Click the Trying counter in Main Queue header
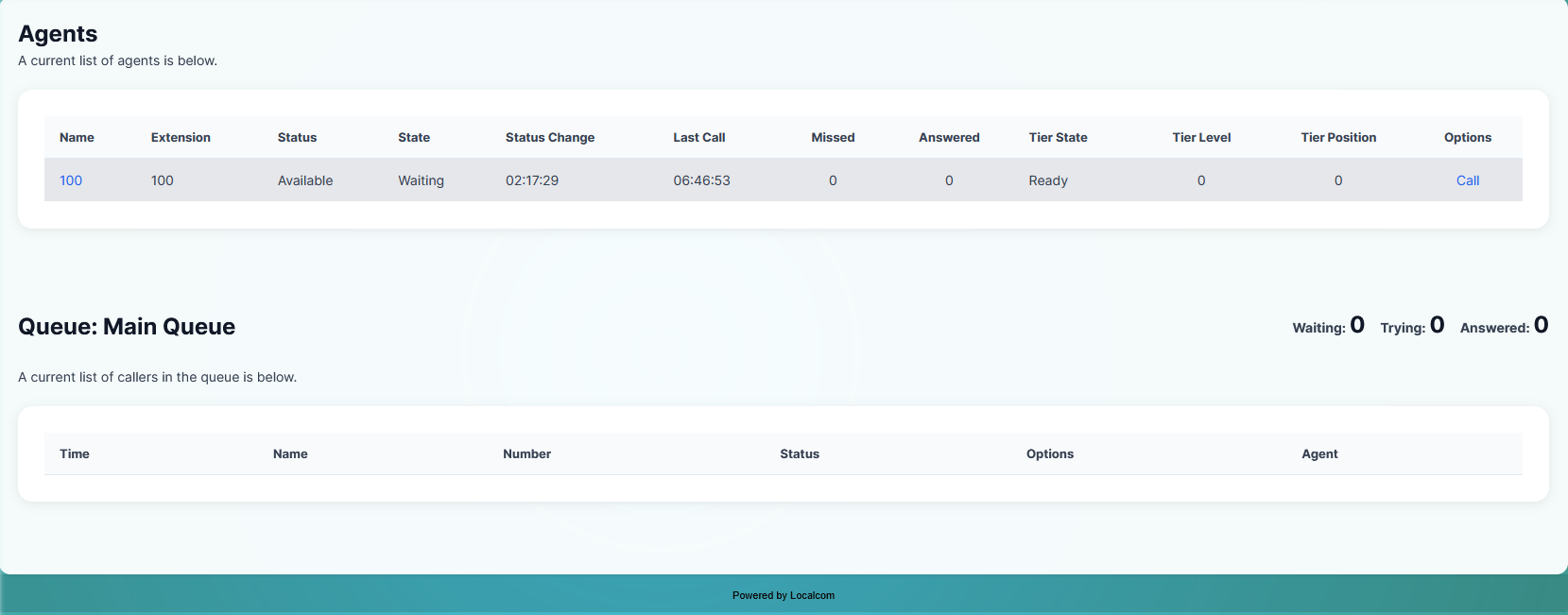The width and height of the screenshot is (1568, 615). pyautogui.click(x=1412, y=326)
